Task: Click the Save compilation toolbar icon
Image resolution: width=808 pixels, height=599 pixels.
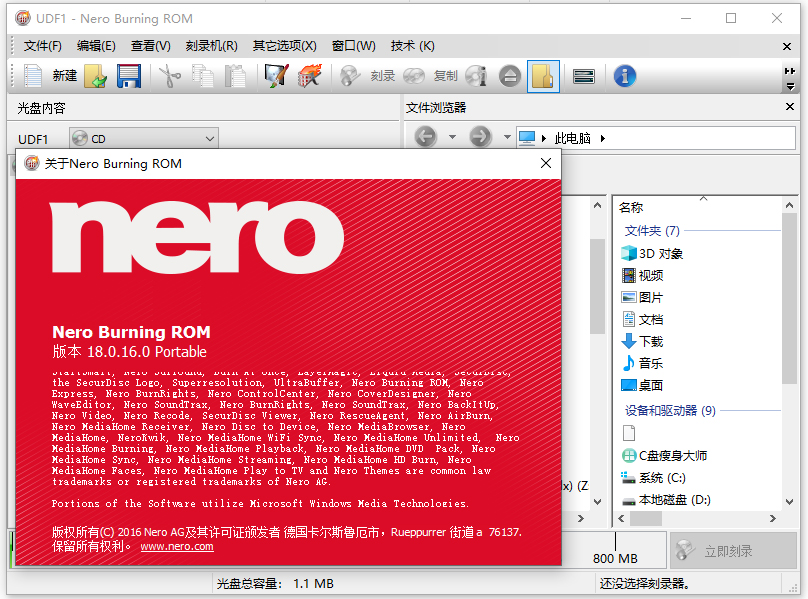Action: (x=128, y=76)
